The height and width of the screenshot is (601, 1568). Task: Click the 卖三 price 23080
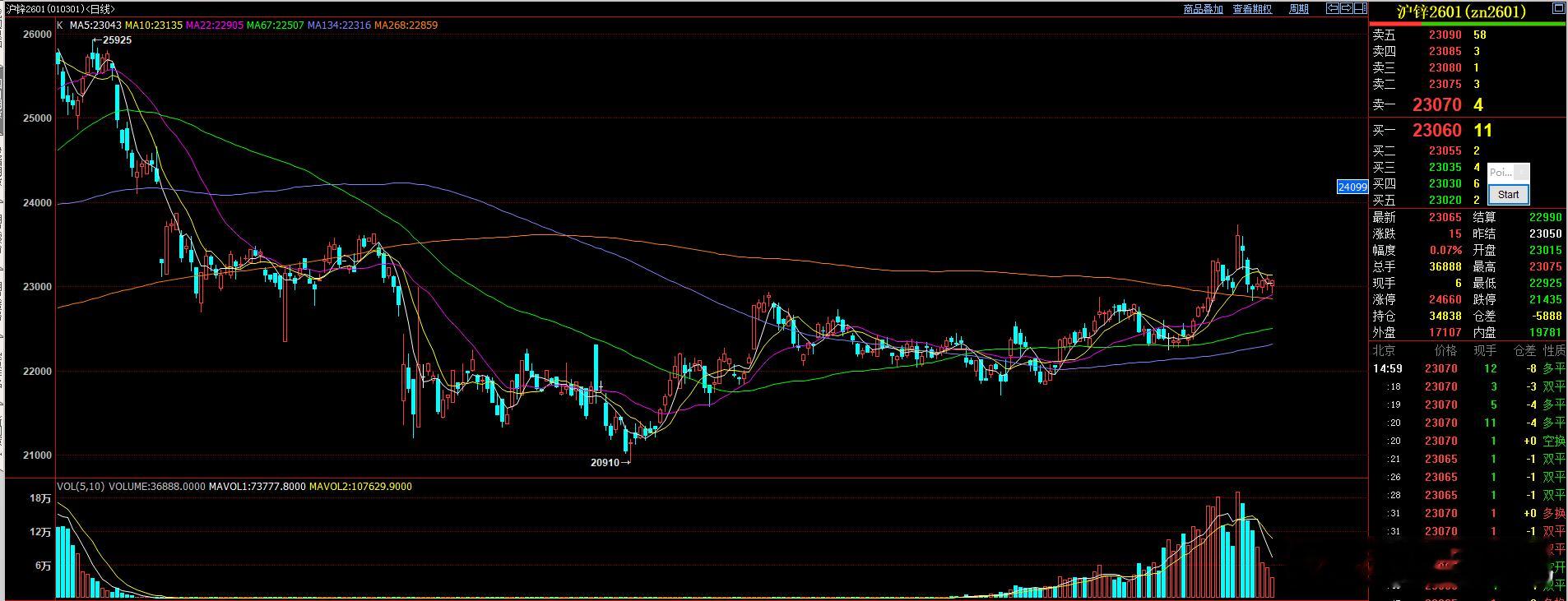click(1445, 67)
